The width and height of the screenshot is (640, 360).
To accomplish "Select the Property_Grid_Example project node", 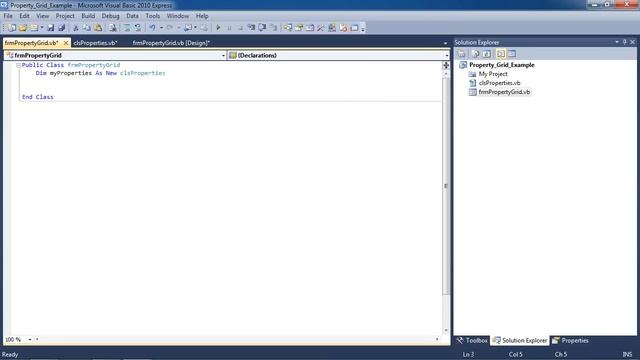I will point(501,65).
